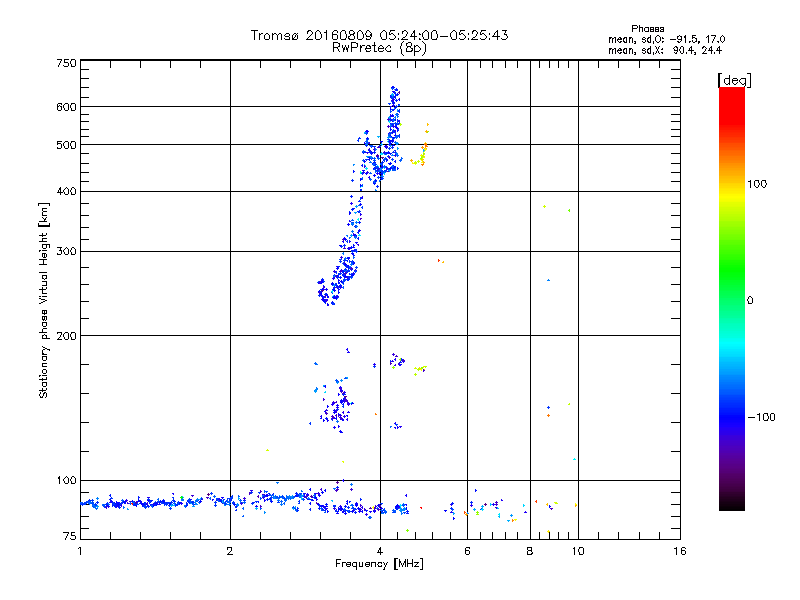This screenshot has width=800, height=600.
Task: Click x-axis tick label '4'
Action: pos(380,551)
